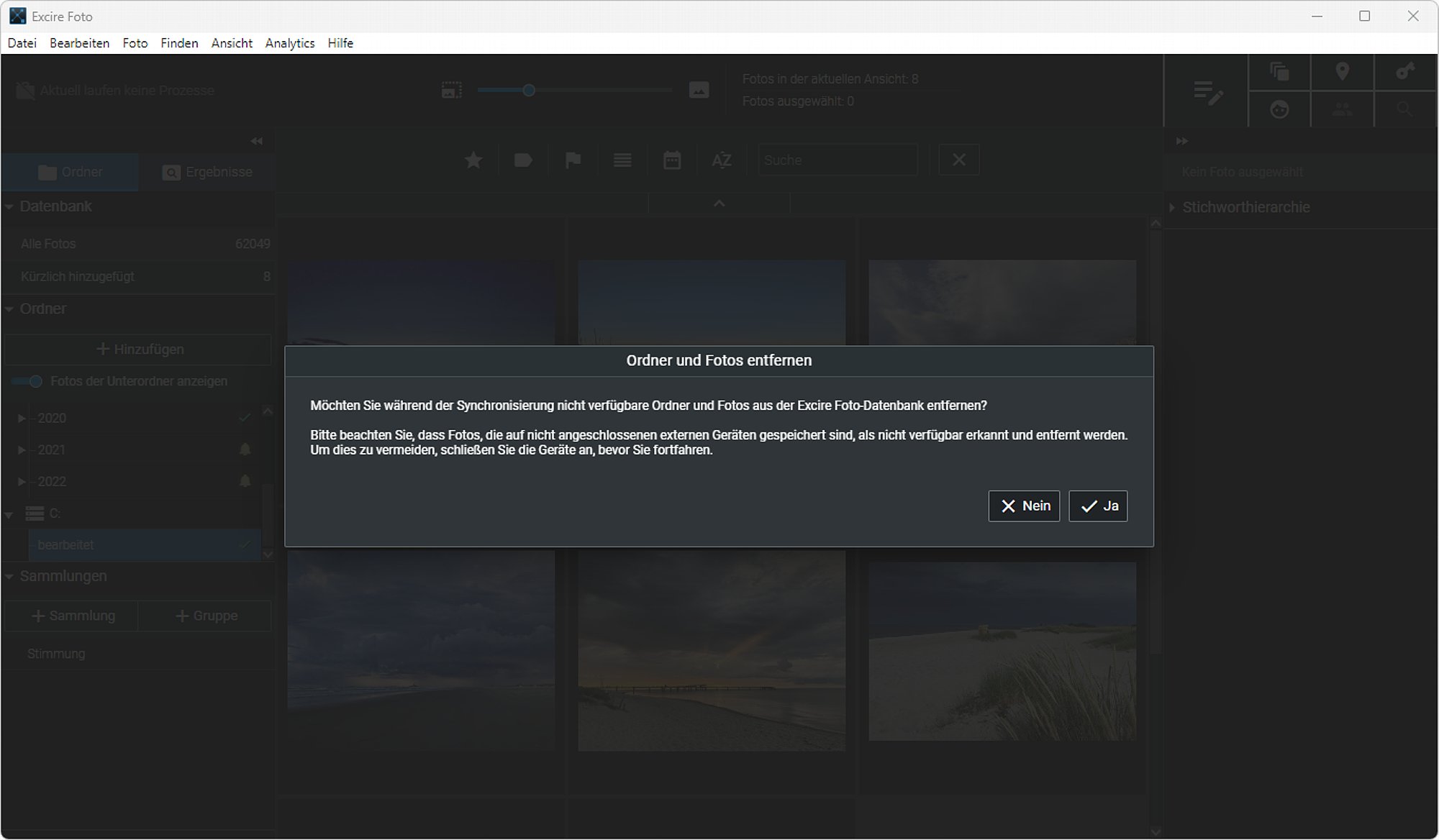The image size is (1439, 840).
Task: Collapse the right panel with double arrows
Action: [x=1181, y=141]
